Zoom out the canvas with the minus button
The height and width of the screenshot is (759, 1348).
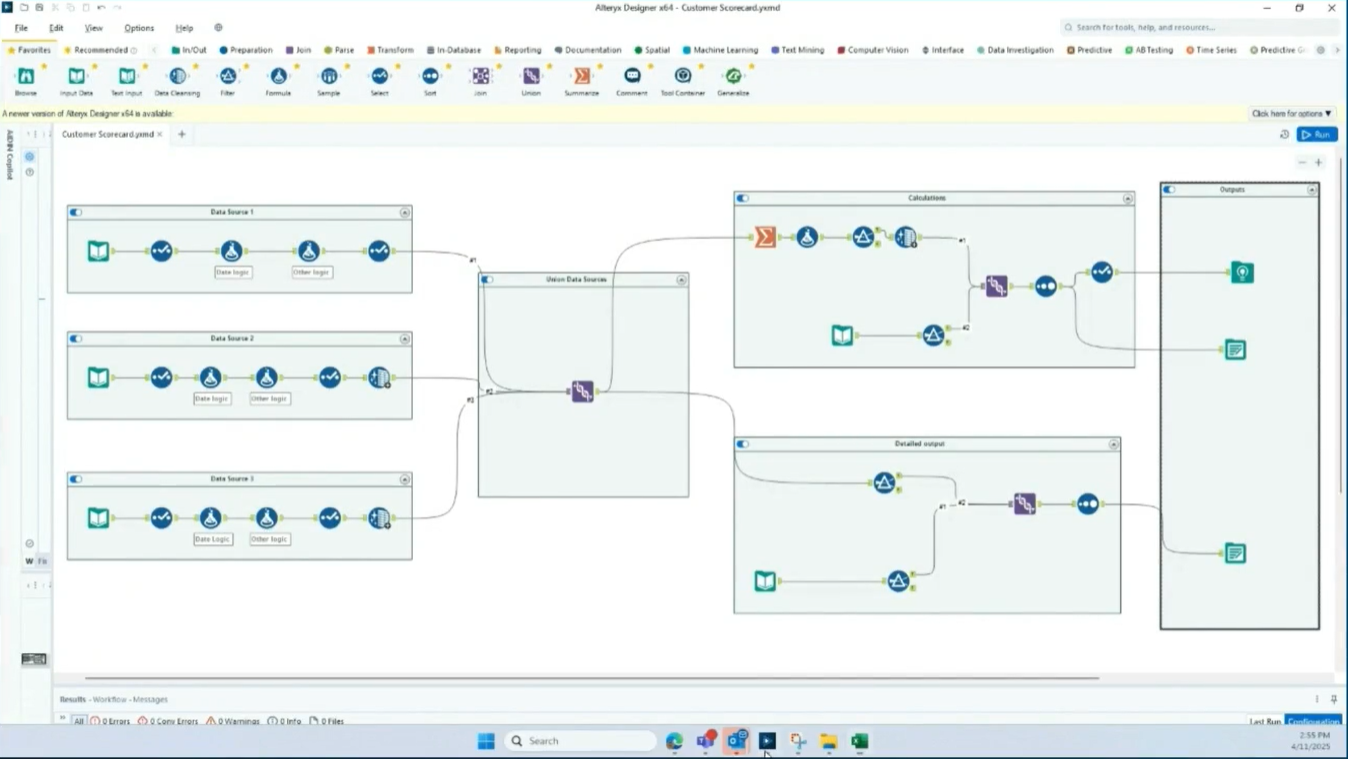1302,162
